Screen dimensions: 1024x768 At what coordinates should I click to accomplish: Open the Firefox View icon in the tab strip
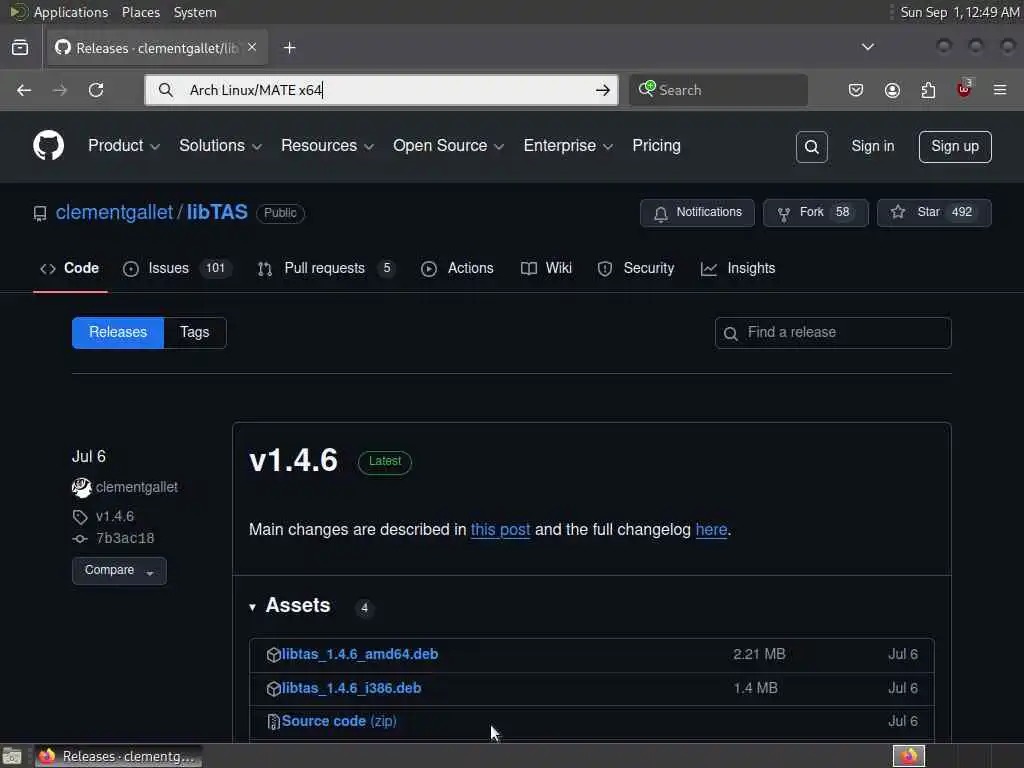[x=20, y=48]
